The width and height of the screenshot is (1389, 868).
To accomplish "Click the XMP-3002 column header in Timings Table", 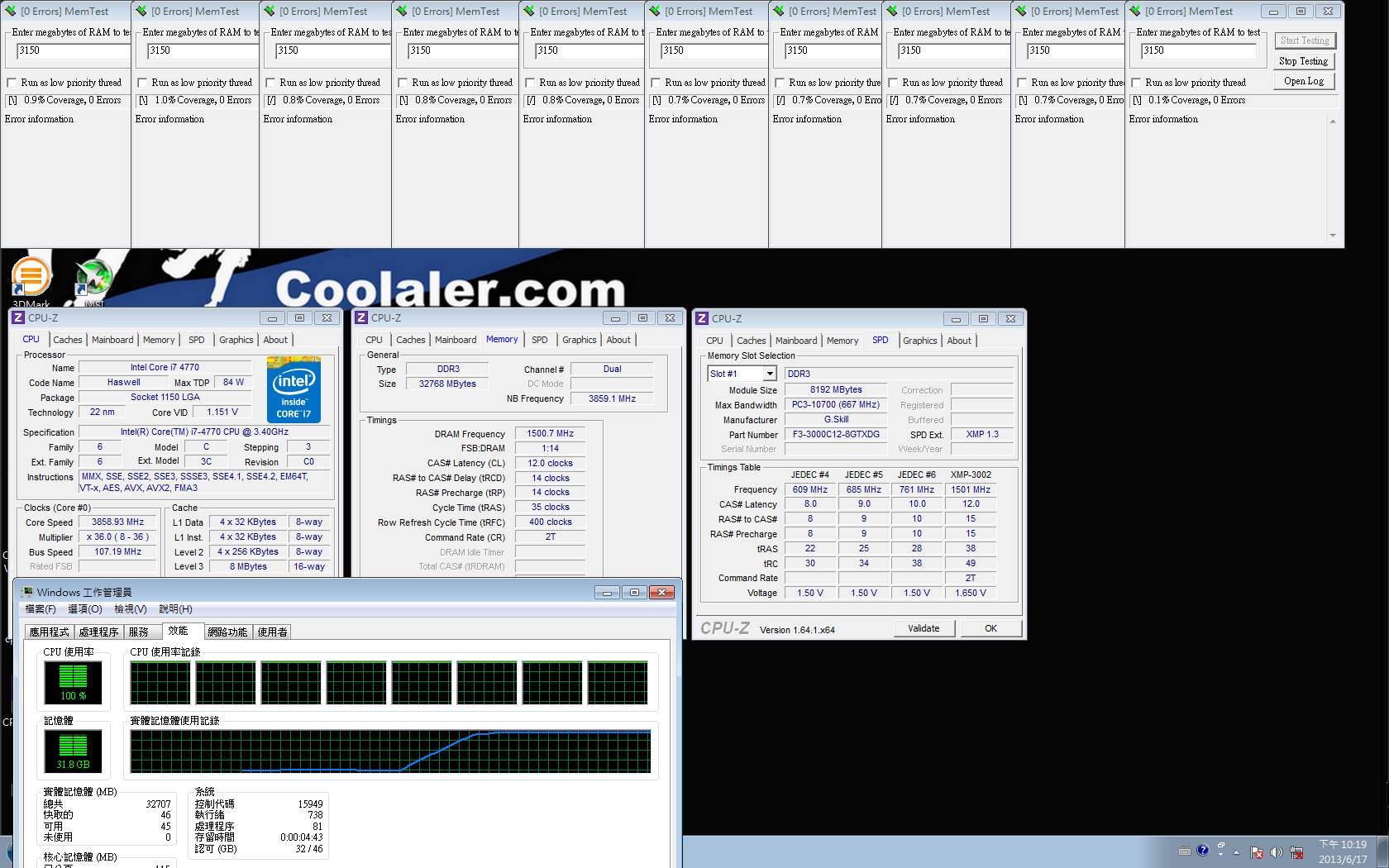I will click(971, 475).
